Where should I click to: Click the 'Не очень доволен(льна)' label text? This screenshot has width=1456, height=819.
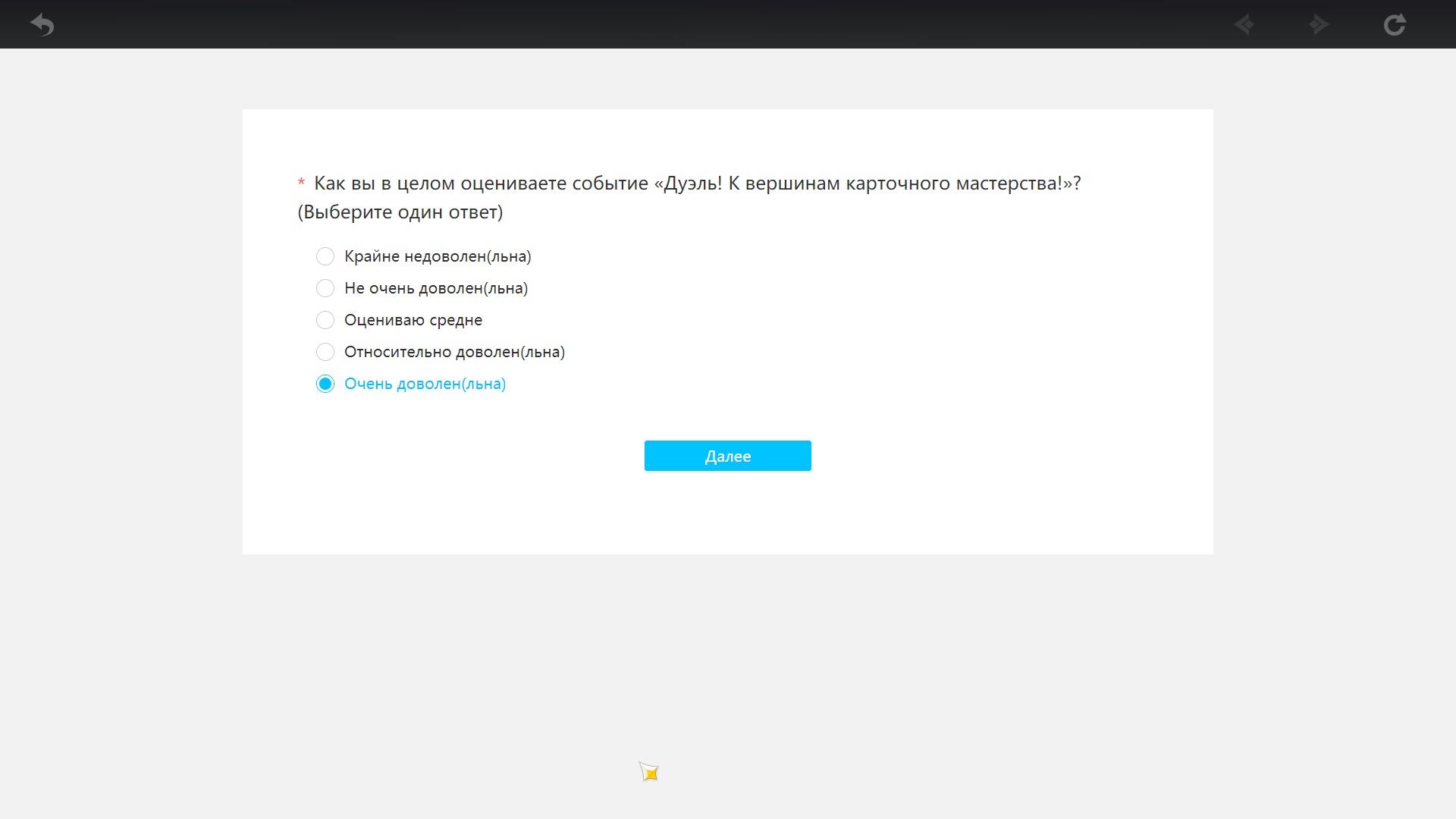click(x=436, y=288)
